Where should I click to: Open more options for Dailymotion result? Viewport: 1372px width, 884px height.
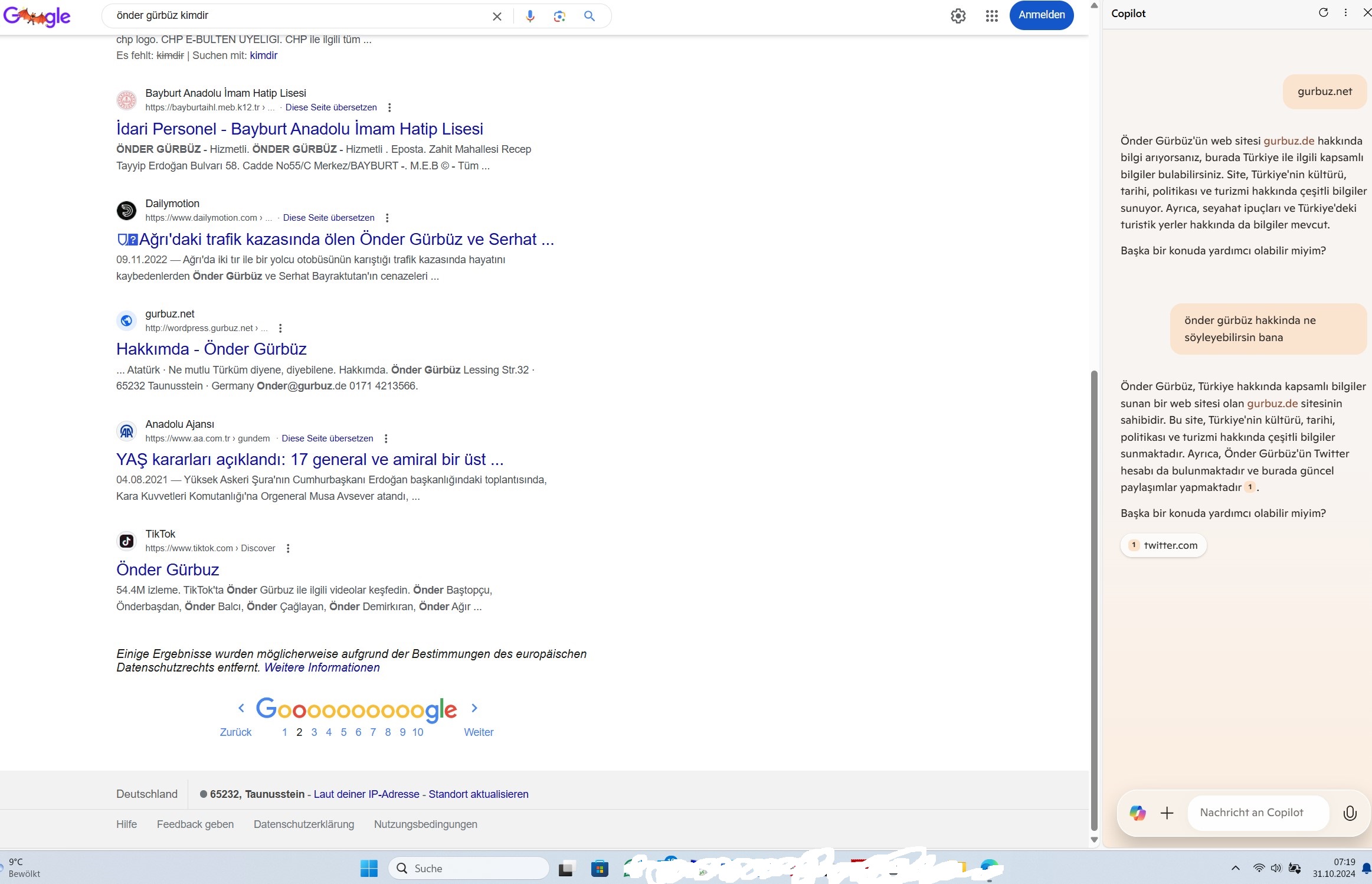click(387, 218)
